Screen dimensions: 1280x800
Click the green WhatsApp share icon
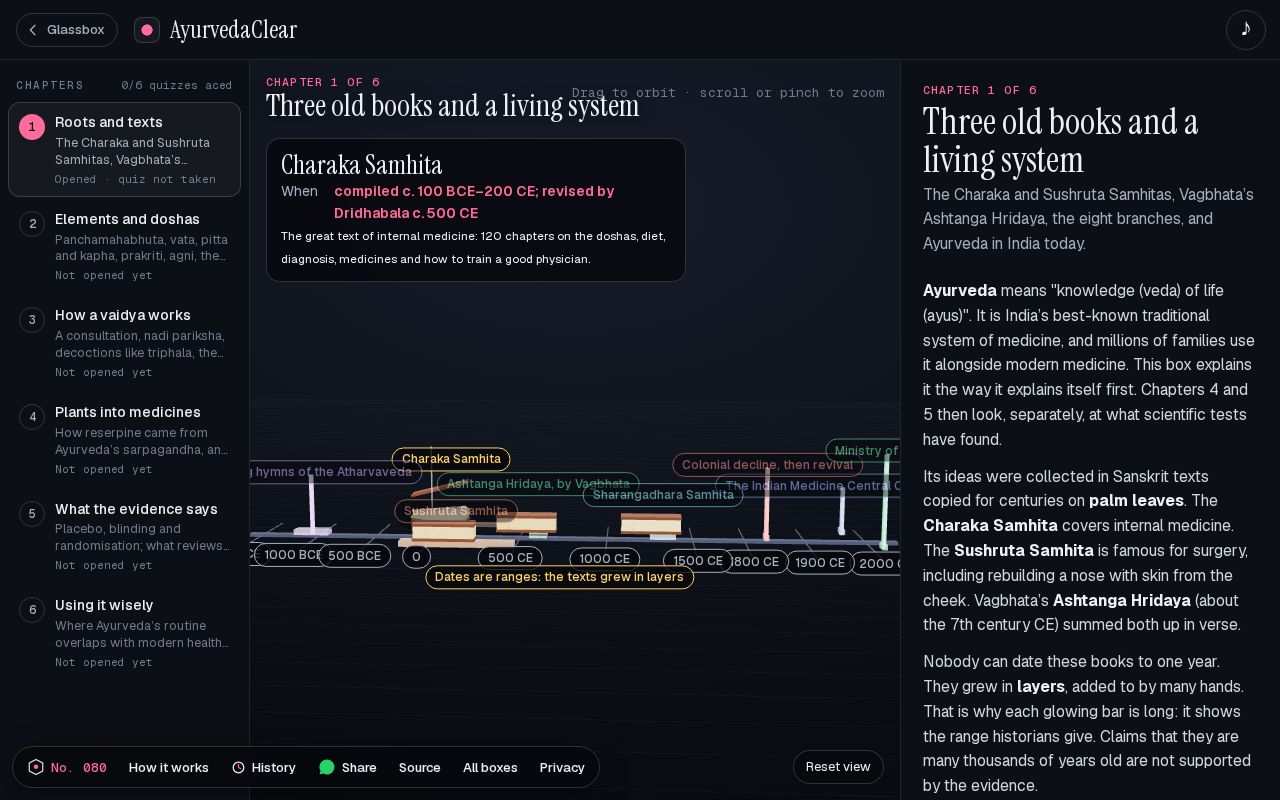(327, 767)
